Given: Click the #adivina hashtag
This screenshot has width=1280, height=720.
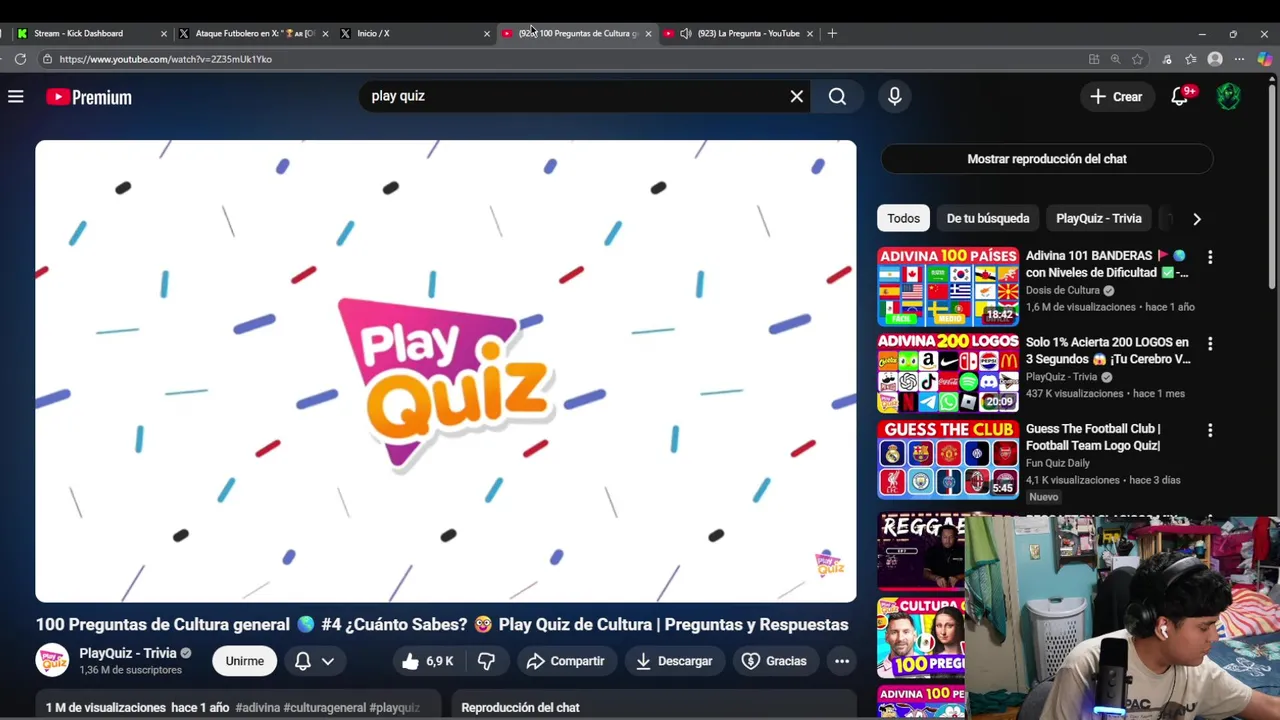Looking at the screenshot, I should (x=257, y=707).
